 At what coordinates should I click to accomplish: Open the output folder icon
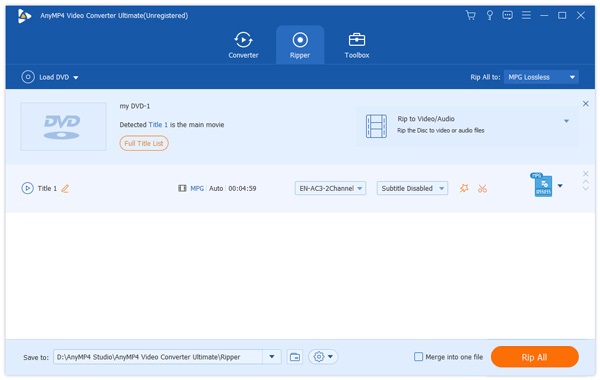tap(295, 357)
